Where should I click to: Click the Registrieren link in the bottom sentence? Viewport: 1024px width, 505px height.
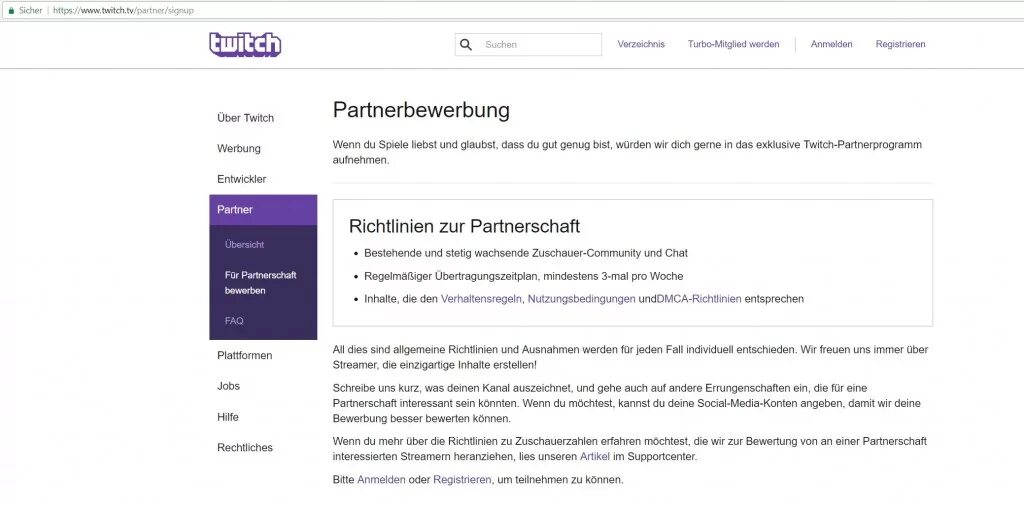(462, 480)
